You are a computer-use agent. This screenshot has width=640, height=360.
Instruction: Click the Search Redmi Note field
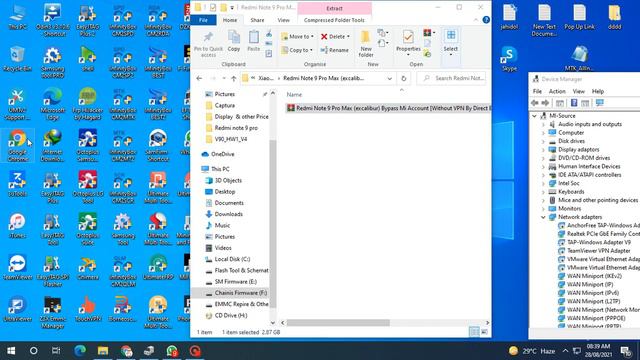click(x=452, y=78)
